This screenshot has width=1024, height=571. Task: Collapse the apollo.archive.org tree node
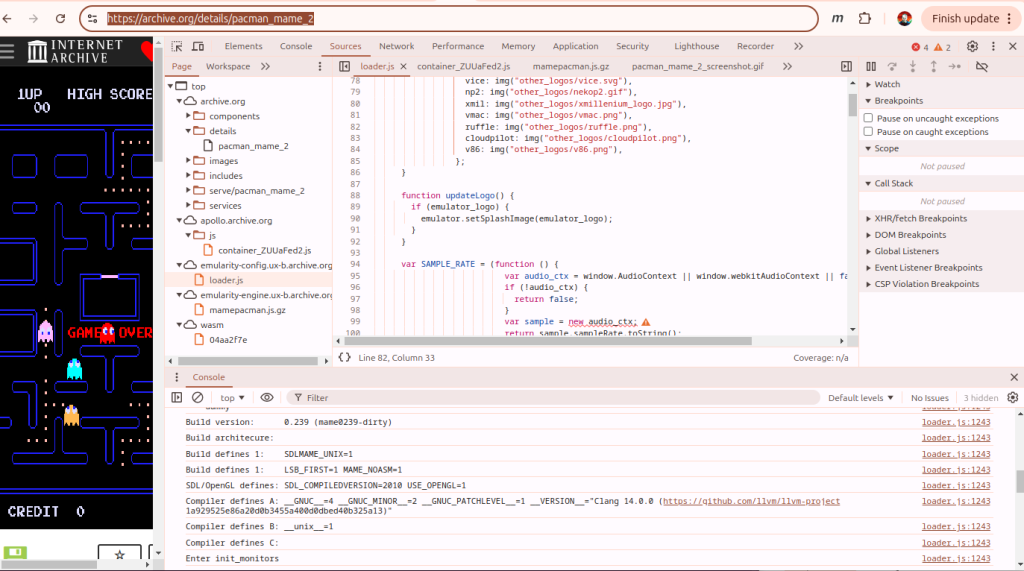point(179,220)
